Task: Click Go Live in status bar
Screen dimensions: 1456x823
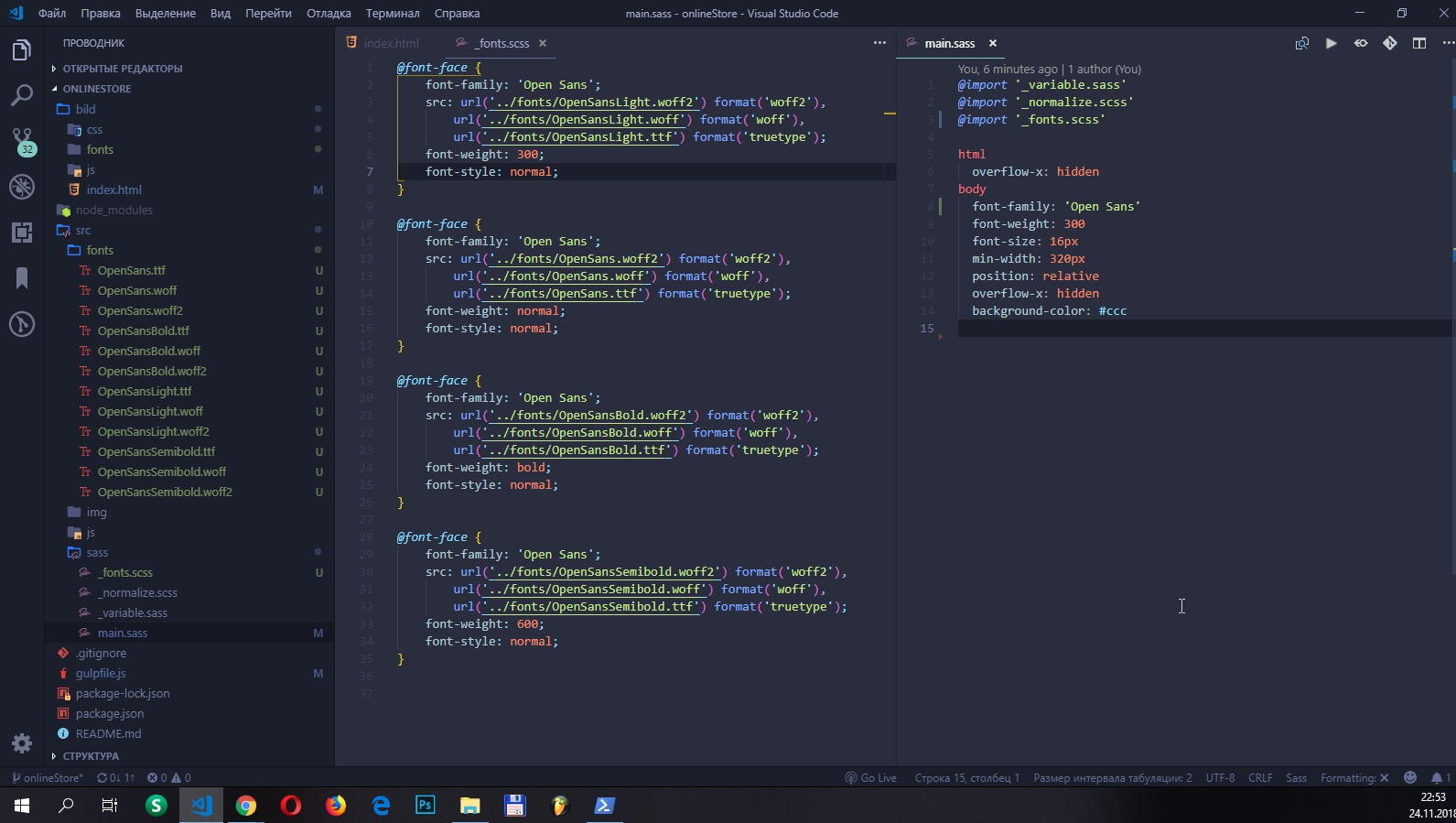Action: pos(870,778)
